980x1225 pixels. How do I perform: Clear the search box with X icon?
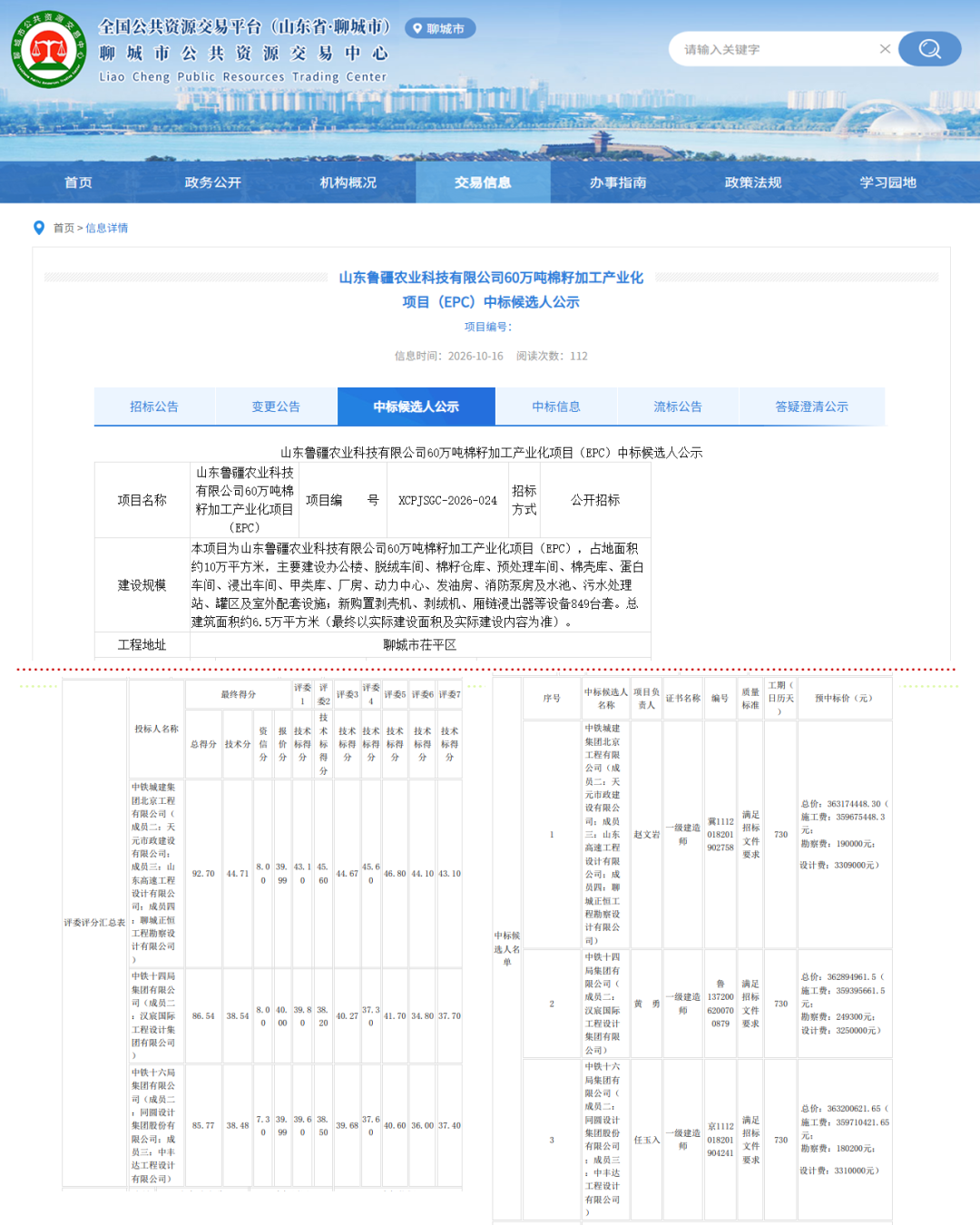(885, 49)
